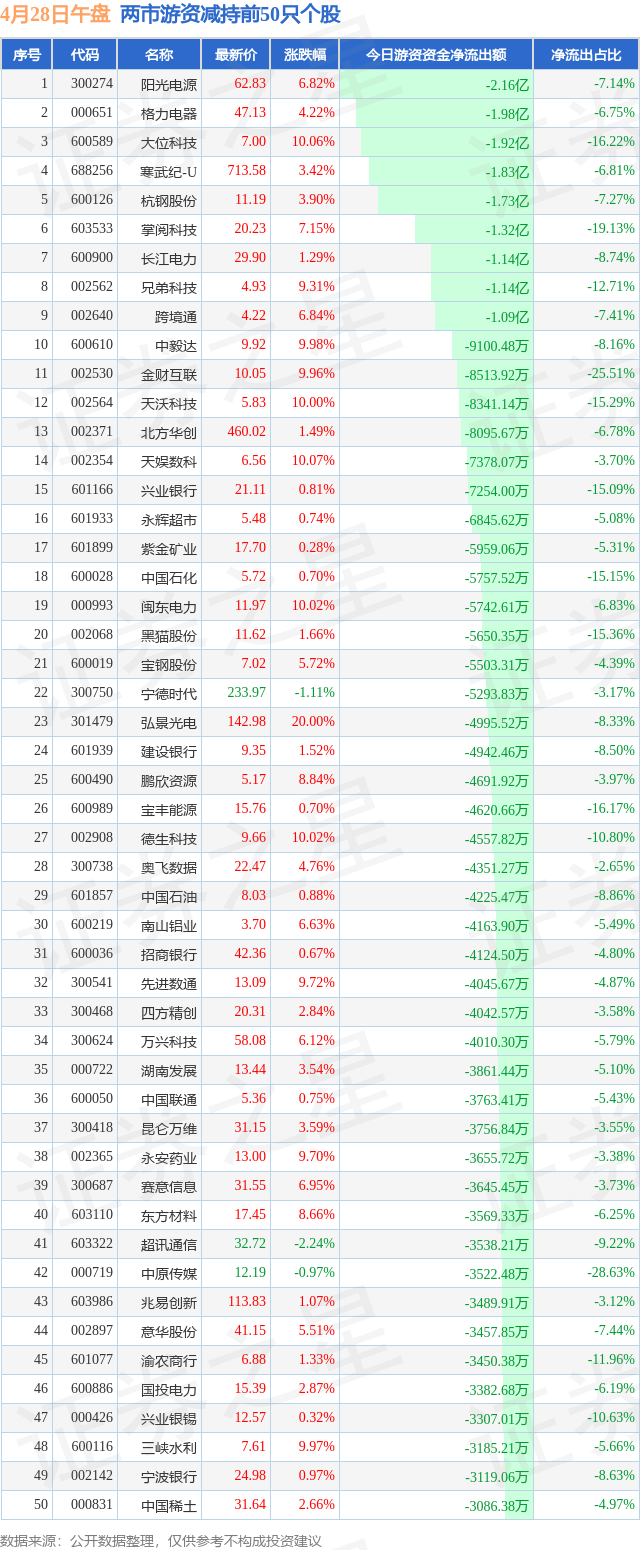
Task: Select stock name 跨境通
Action: (176, 316)
